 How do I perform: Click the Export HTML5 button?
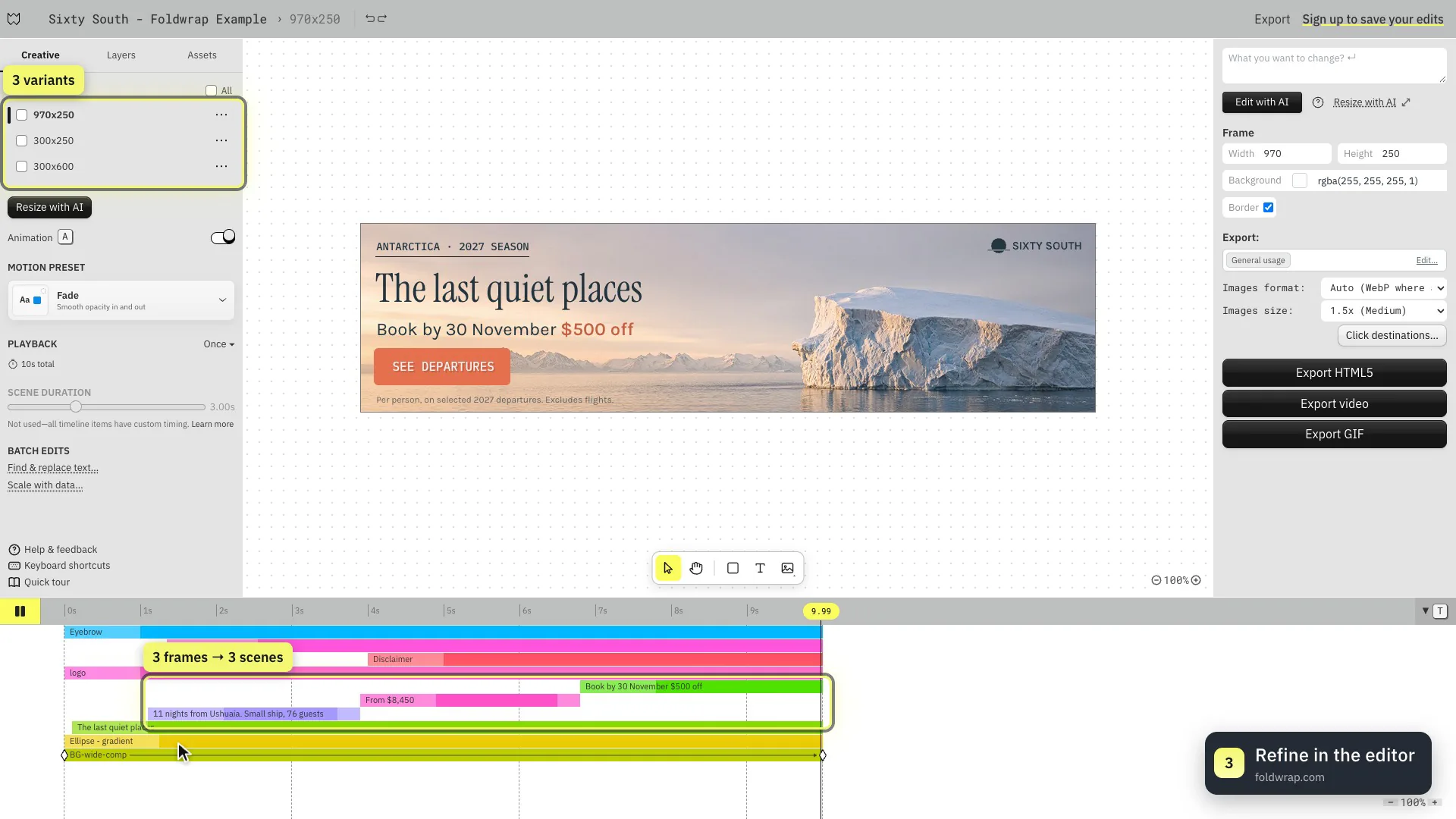(x=1334, y=373)
